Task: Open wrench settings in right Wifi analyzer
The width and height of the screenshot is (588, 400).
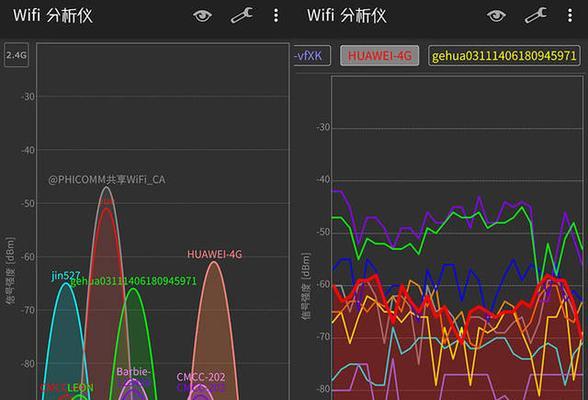Action: tap(536, 16)
